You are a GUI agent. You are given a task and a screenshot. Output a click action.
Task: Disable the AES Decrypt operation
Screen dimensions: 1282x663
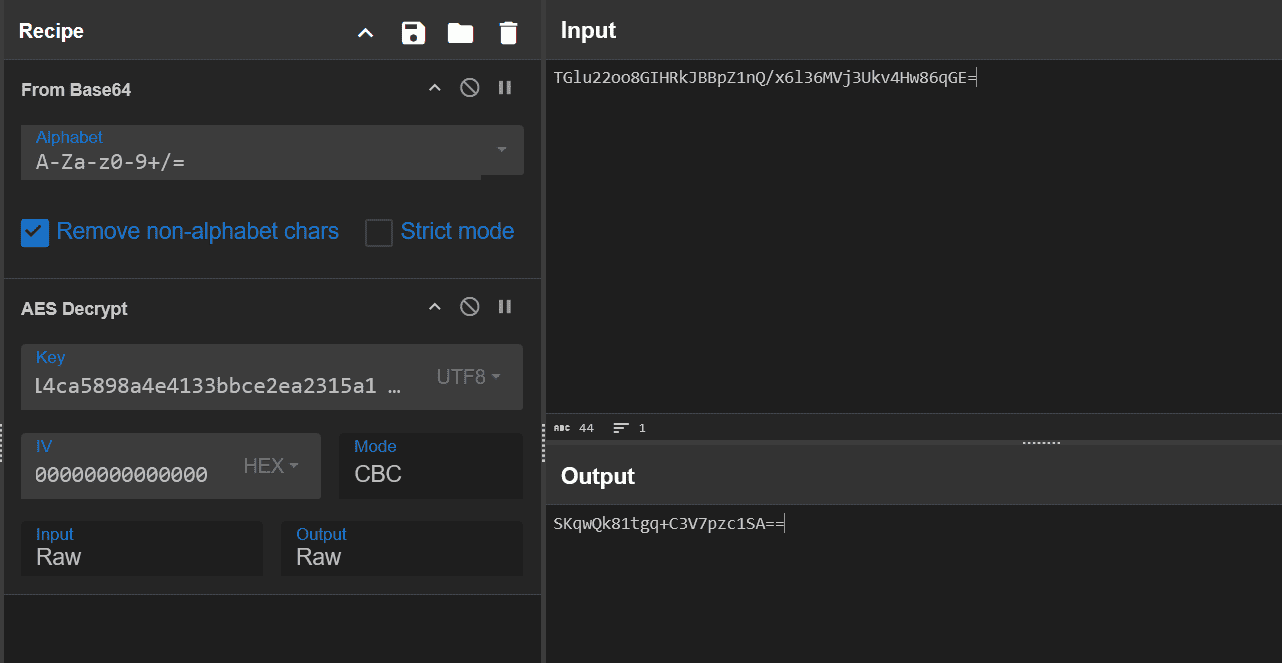pos(469,307)
